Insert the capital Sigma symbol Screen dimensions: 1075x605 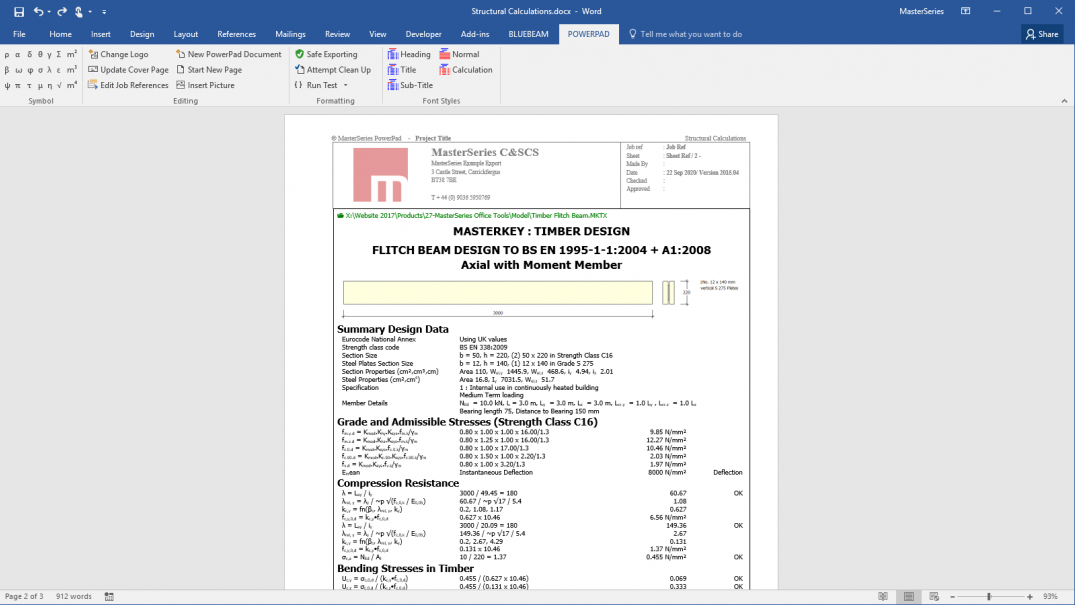pos(58,54)
